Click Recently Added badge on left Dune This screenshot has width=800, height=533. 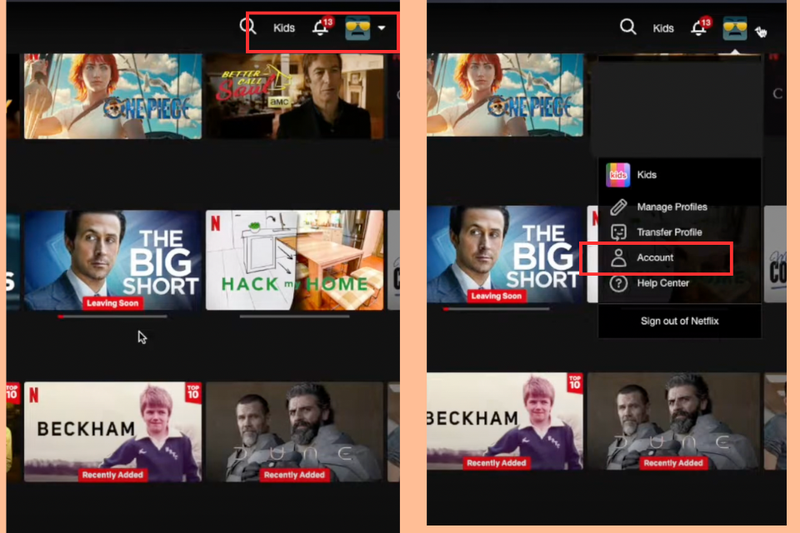pos(294,475)
